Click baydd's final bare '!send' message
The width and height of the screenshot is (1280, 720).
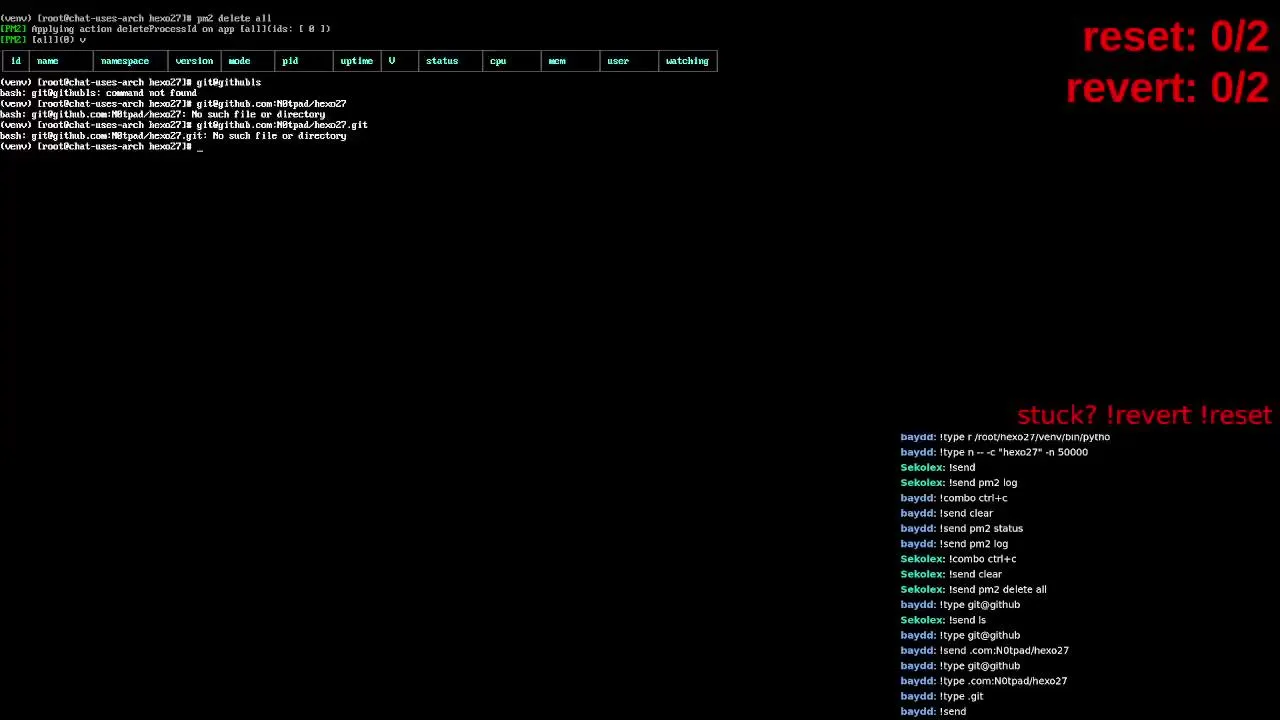pos(933,711)
